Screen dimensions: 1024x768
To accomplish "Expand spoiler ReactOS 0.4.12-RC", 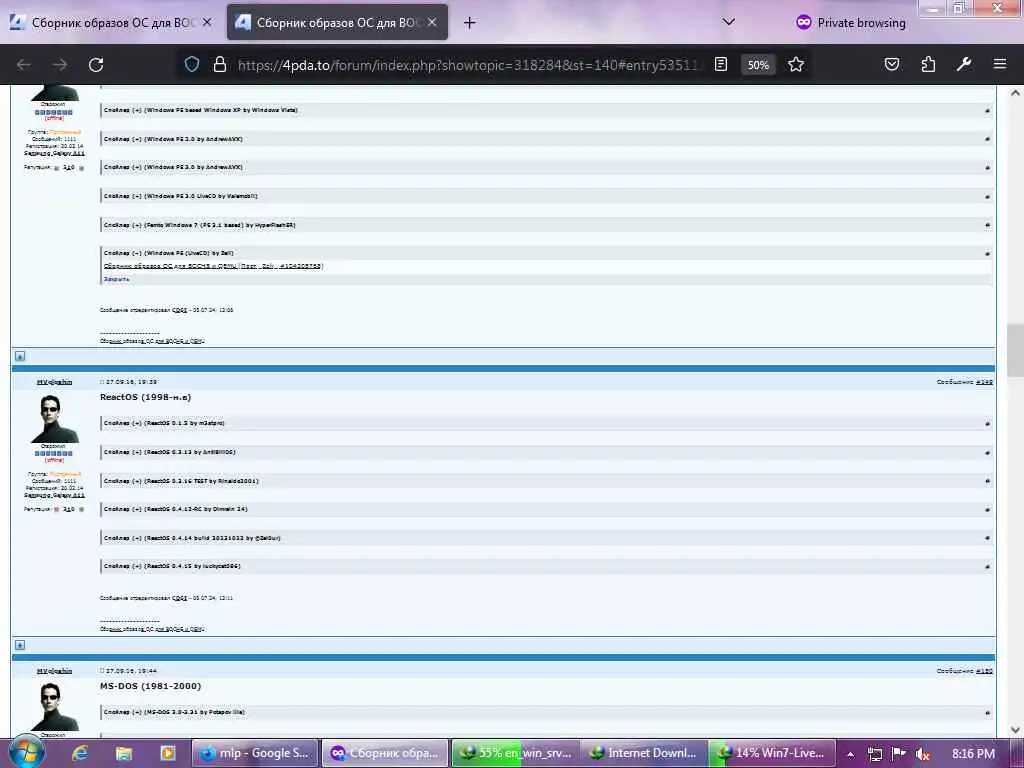I will (x=546, y=509).
